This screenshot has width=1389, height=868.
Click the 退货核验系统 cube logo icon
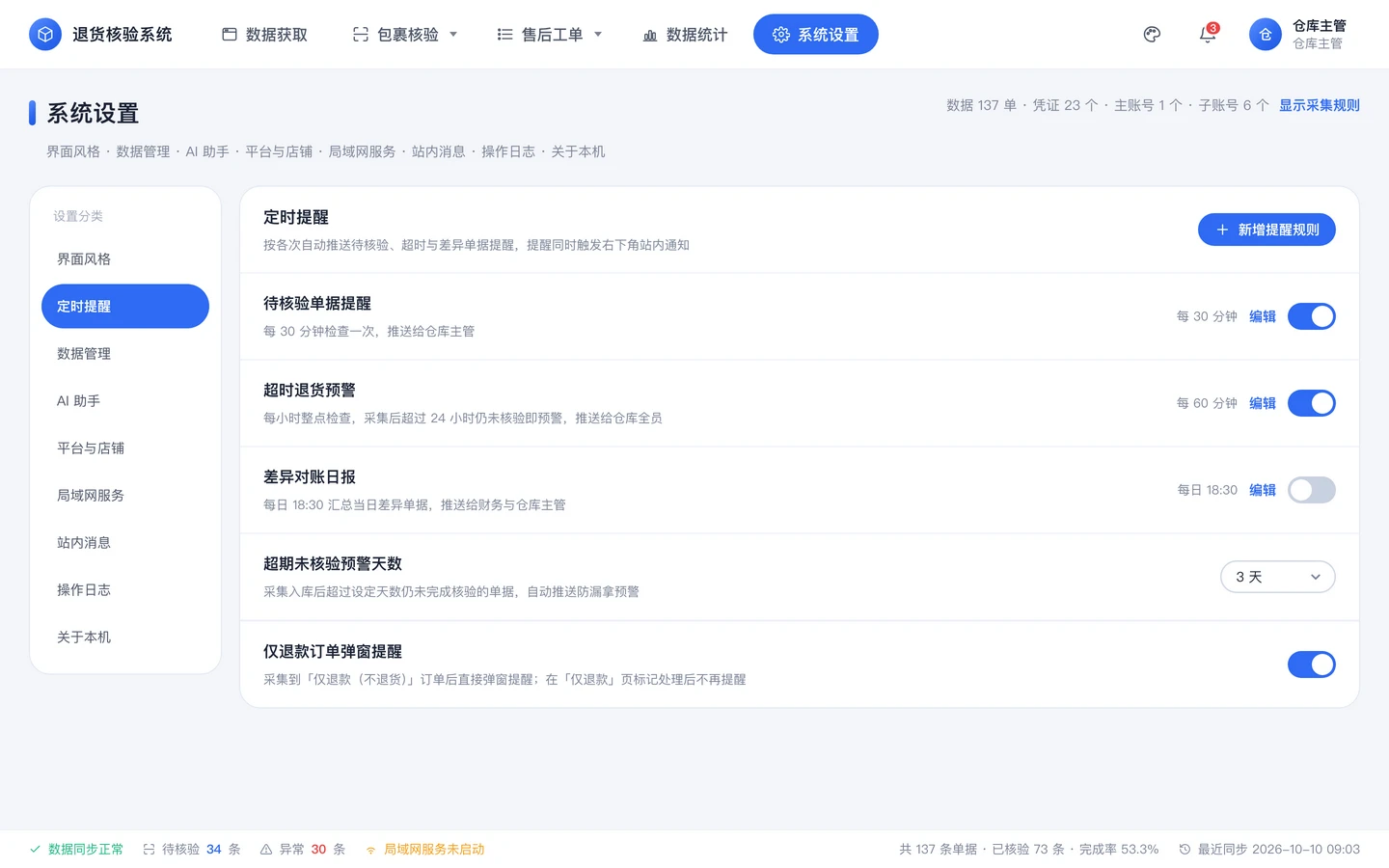tap(45, 35)
